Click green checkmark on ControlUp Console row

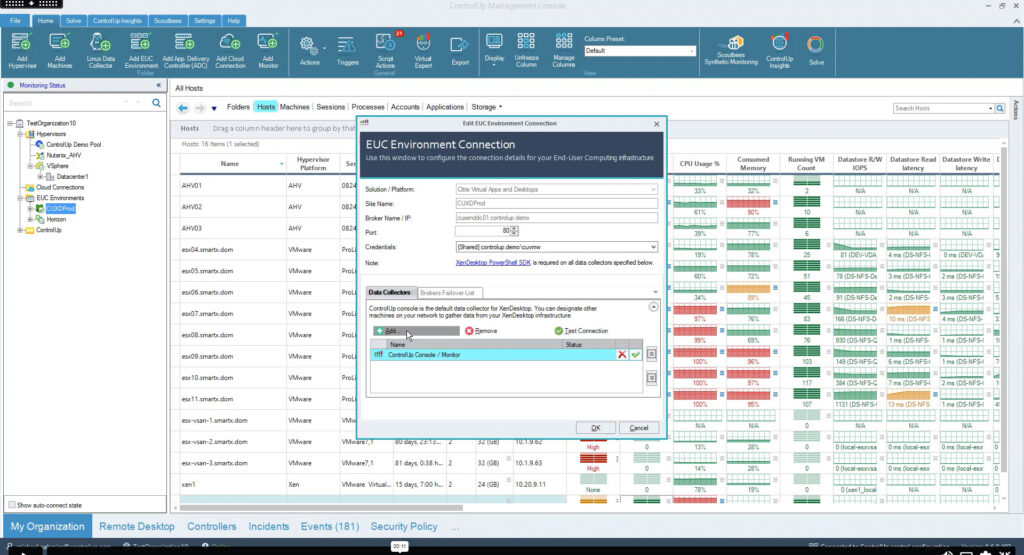coord(635,355)
